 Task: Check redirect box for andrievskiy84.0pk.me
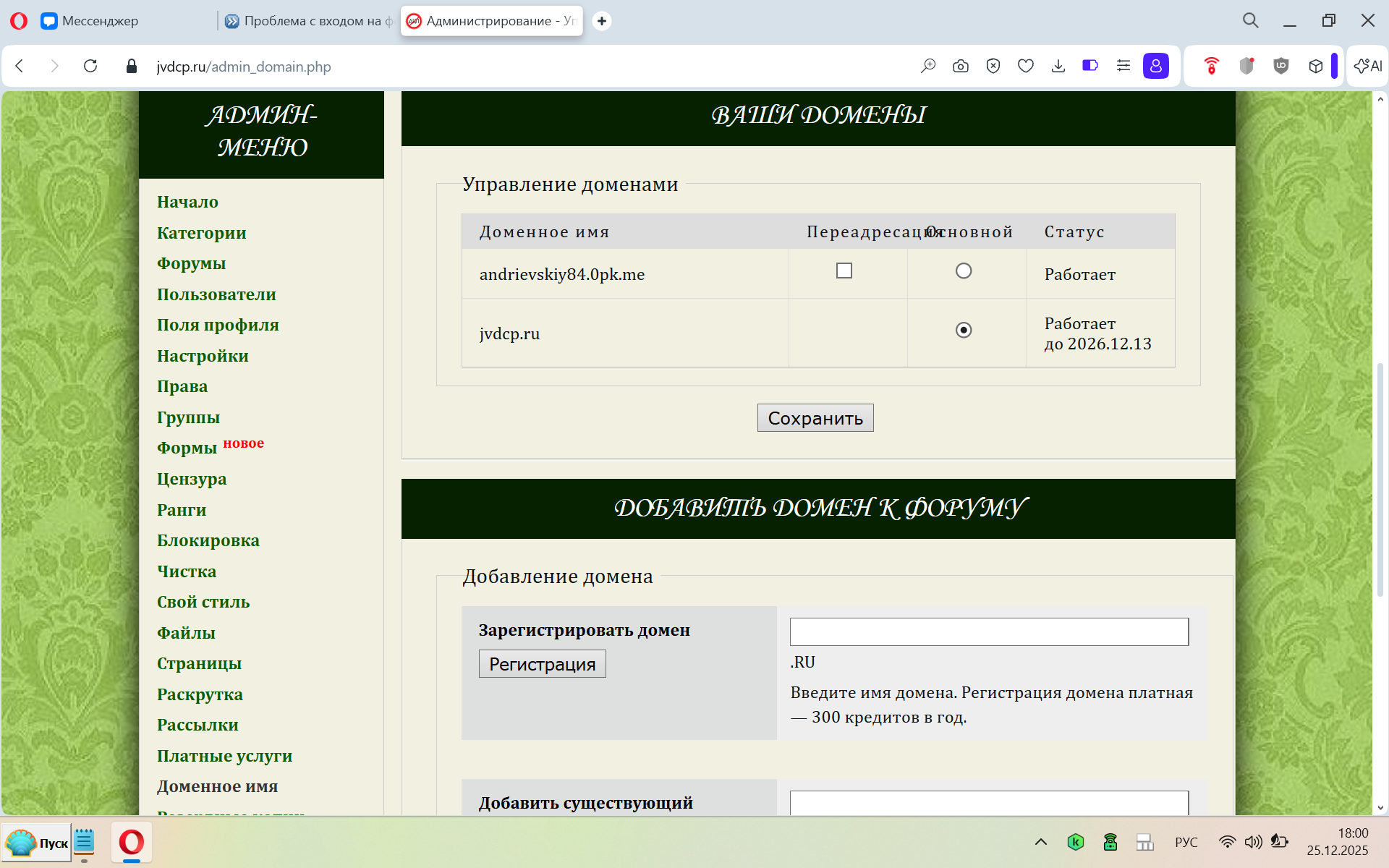coord(844,271)
